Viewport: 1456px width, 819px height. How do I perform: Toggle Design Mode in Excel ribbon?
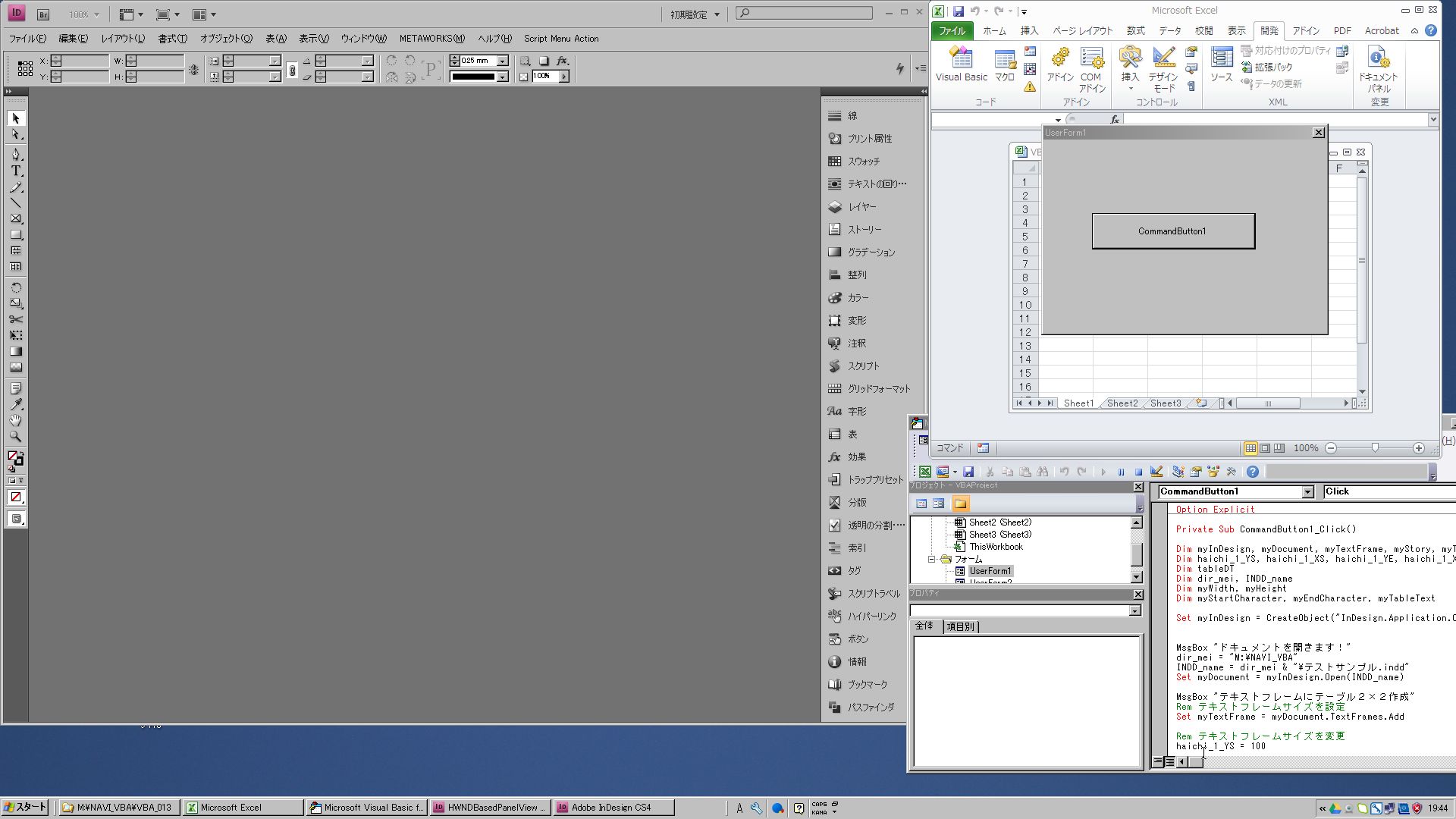point(1163,68)
